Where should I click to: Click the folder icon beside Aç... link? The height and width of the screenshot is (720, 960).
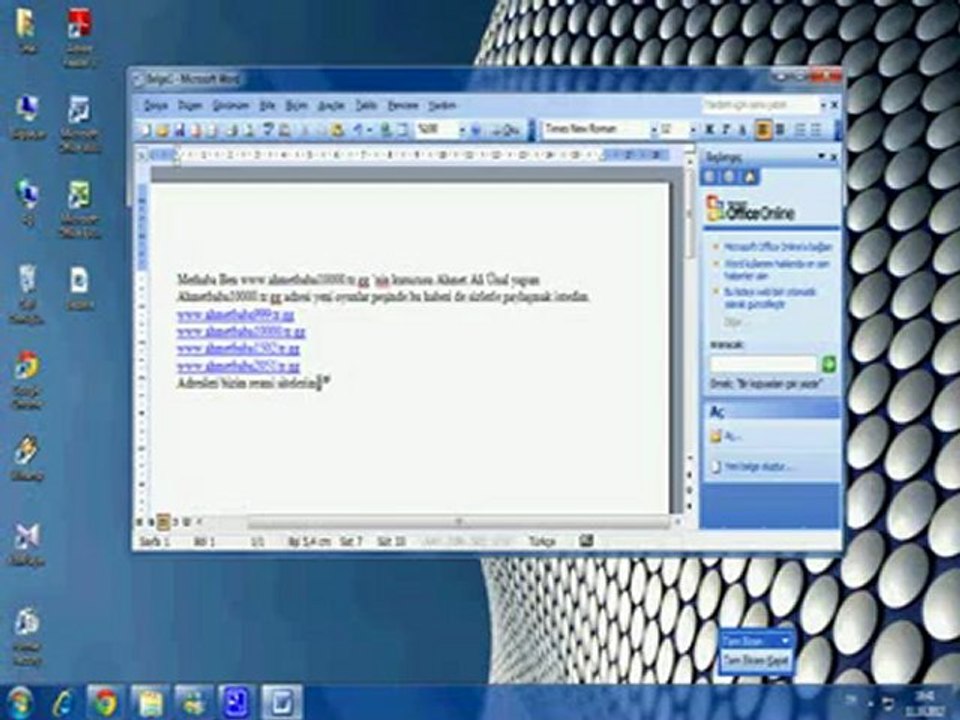click(715, 437)
